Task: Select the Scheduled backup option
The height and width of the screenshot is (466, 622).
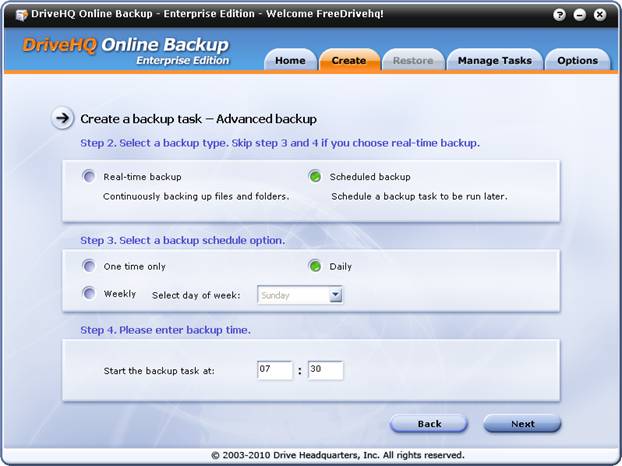Action: (316, 177)
